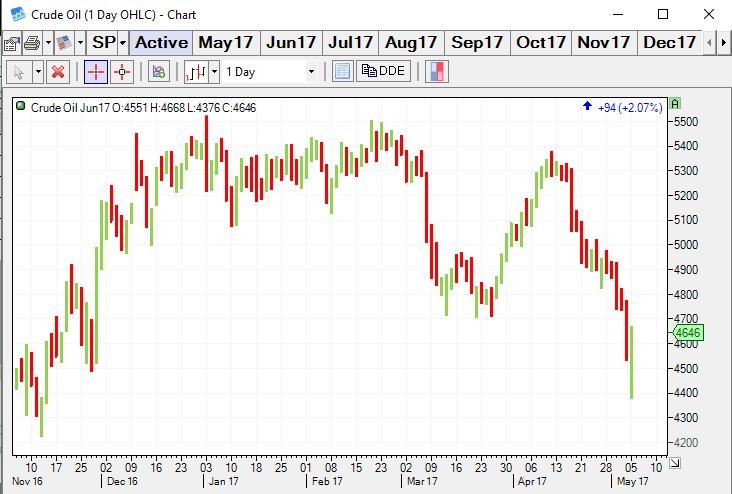Viewport: 732px width, 494px height.
Task: Select the Dec17 contract tab
Action: tap(669, 43)
